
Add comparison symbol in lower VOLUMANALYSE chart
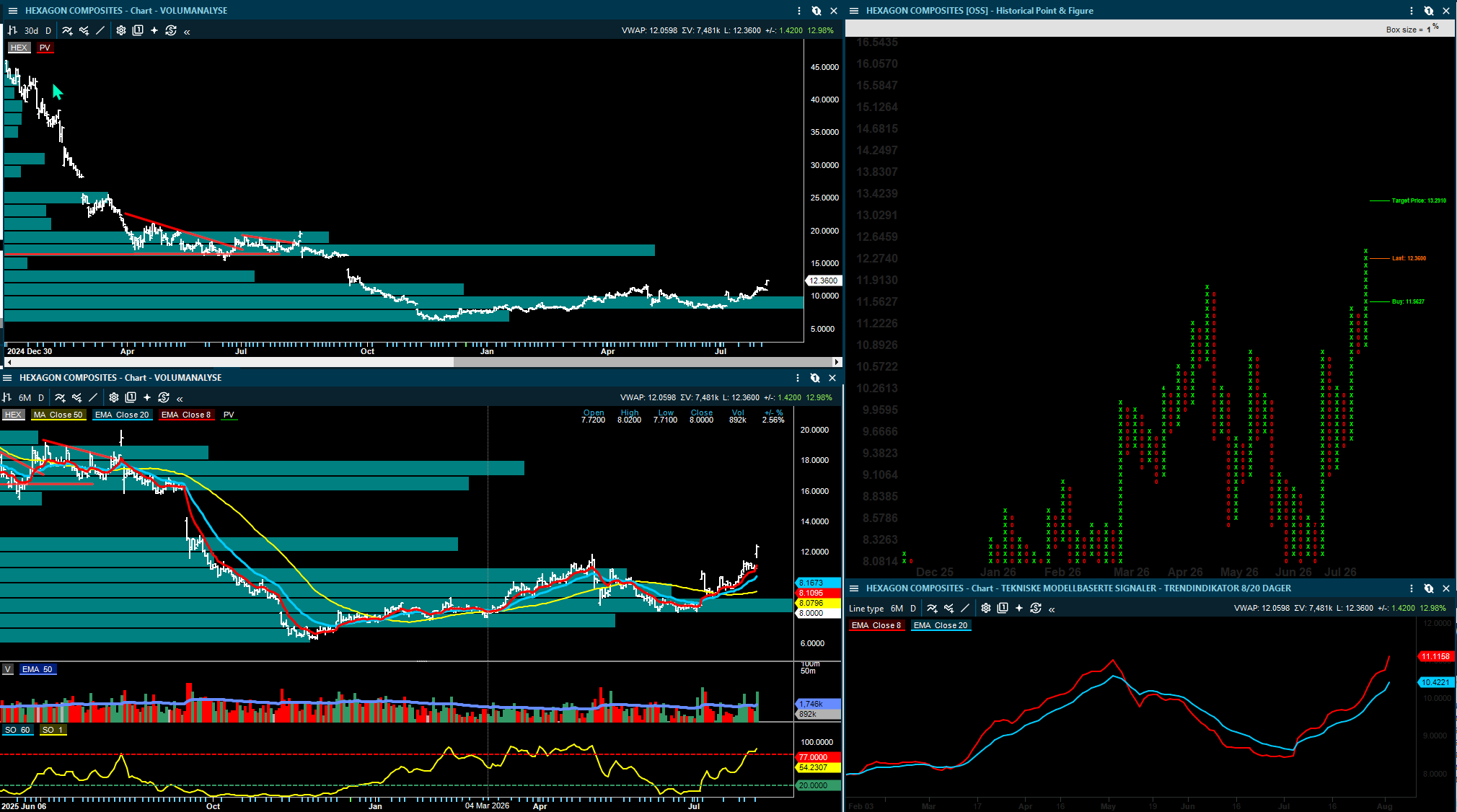pyautogui.click(x=76, y=397)
